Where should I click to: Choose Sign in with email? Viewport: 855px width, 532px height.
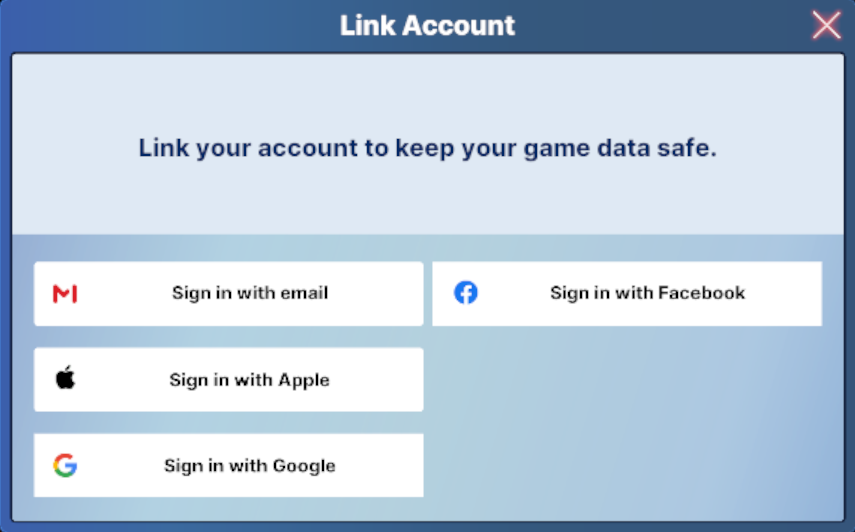pyautogui.click(x=228, y=294)
